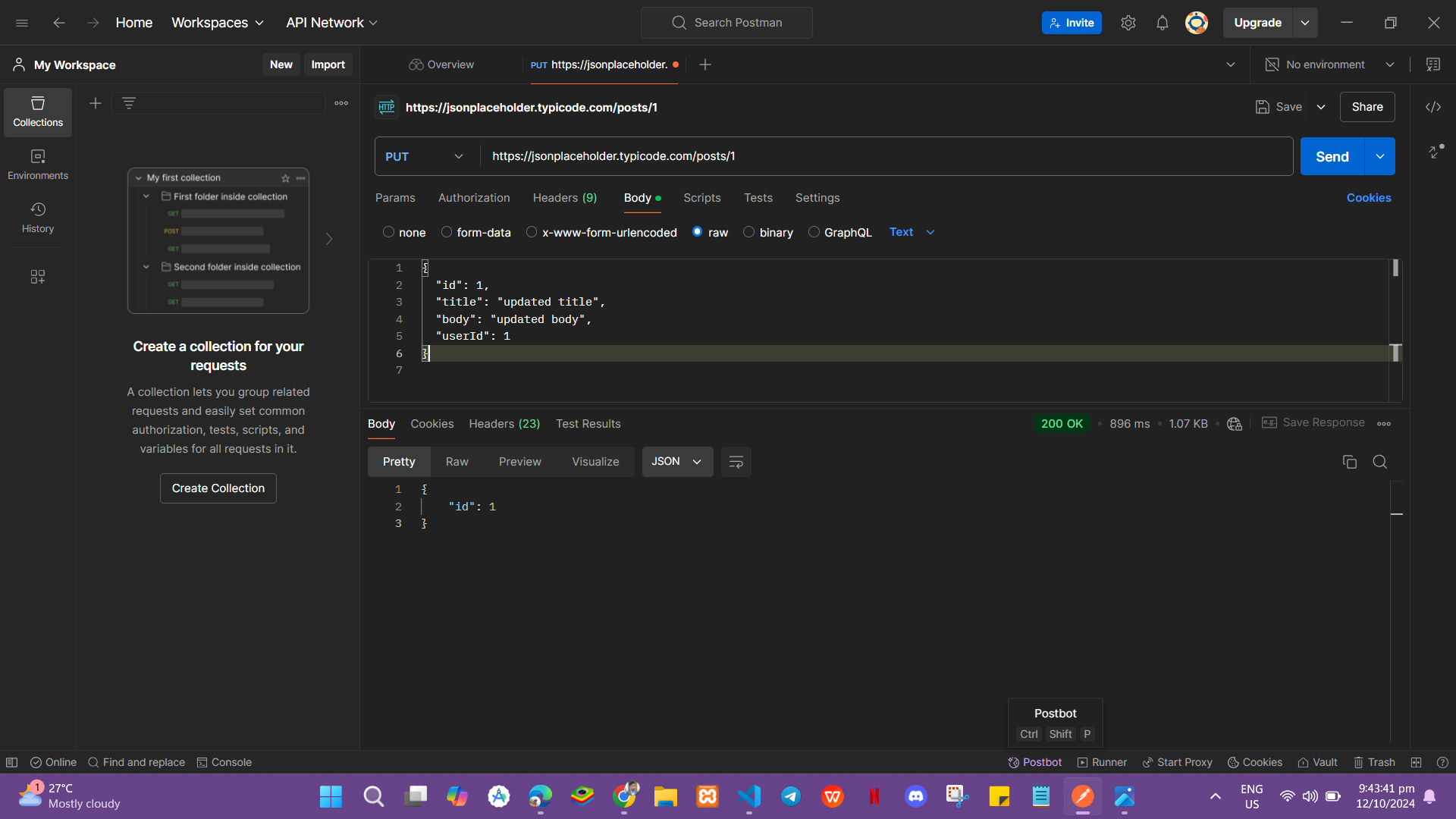This screenshot has width=1456, height=819.
Task: Open the Test Results response tab
Action: 588,424
